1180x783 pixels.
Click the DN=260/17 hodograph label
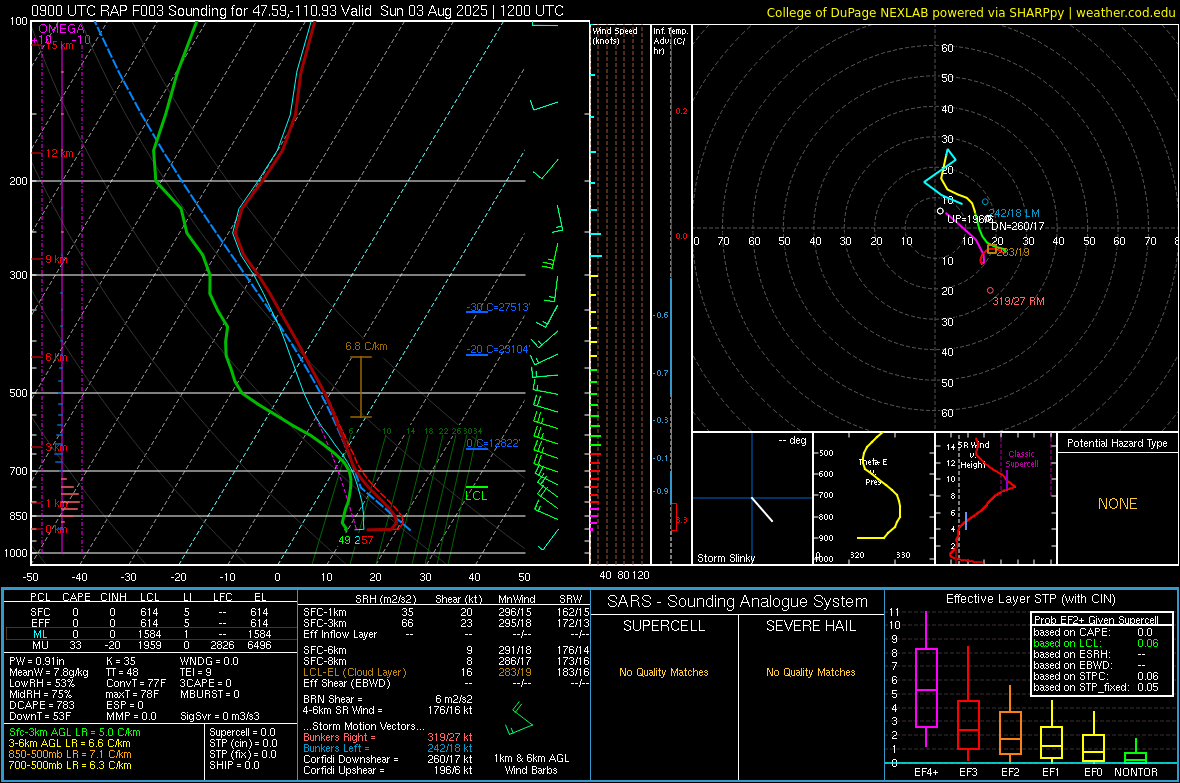tap(1017, 226)
